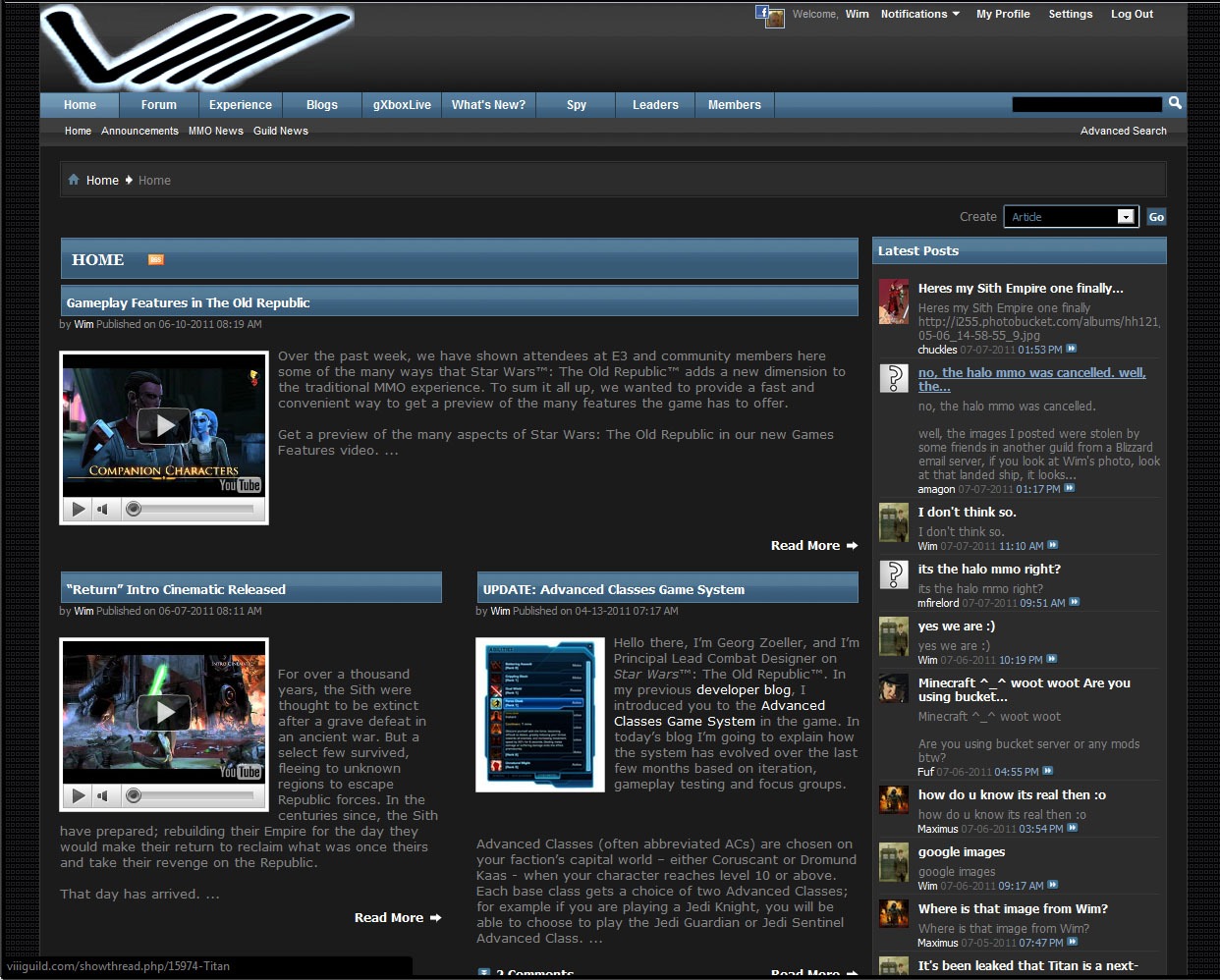1220x980 pixels.
Task: Open the Notifications dropdown
Action: (x=919, y=14)
